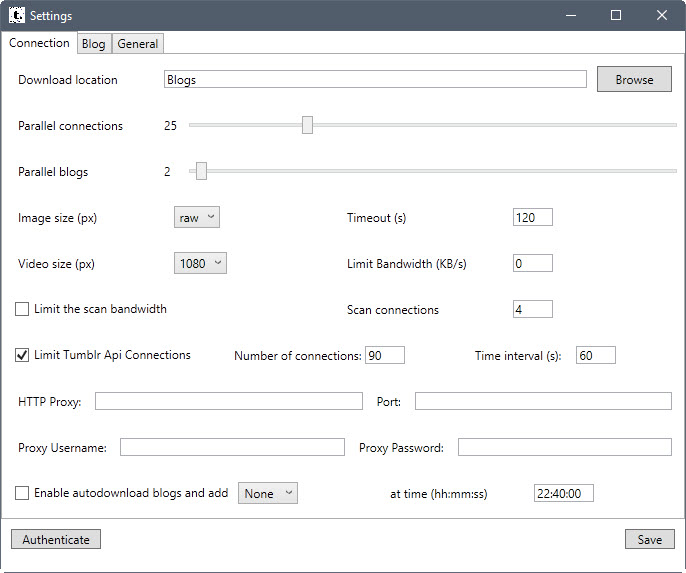Click the Proxy Username field
This screenshot has width=686, height=573.
coord(232,447)
